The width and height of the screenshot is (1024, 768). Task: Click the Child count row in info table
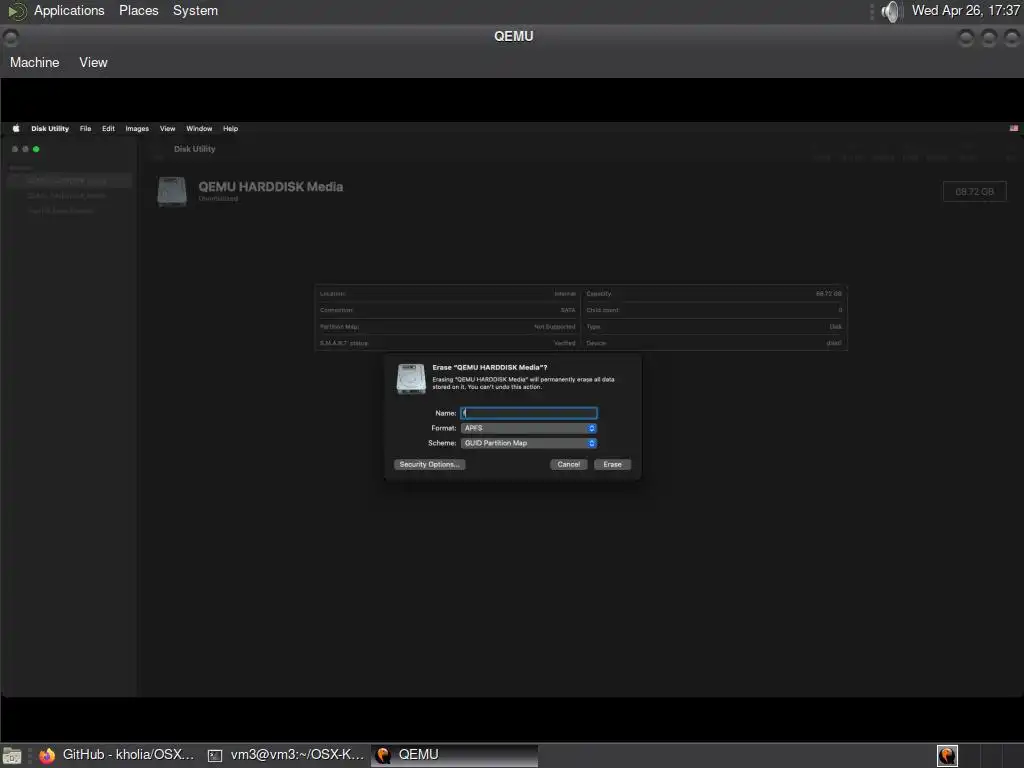click(x=714, y=310)
